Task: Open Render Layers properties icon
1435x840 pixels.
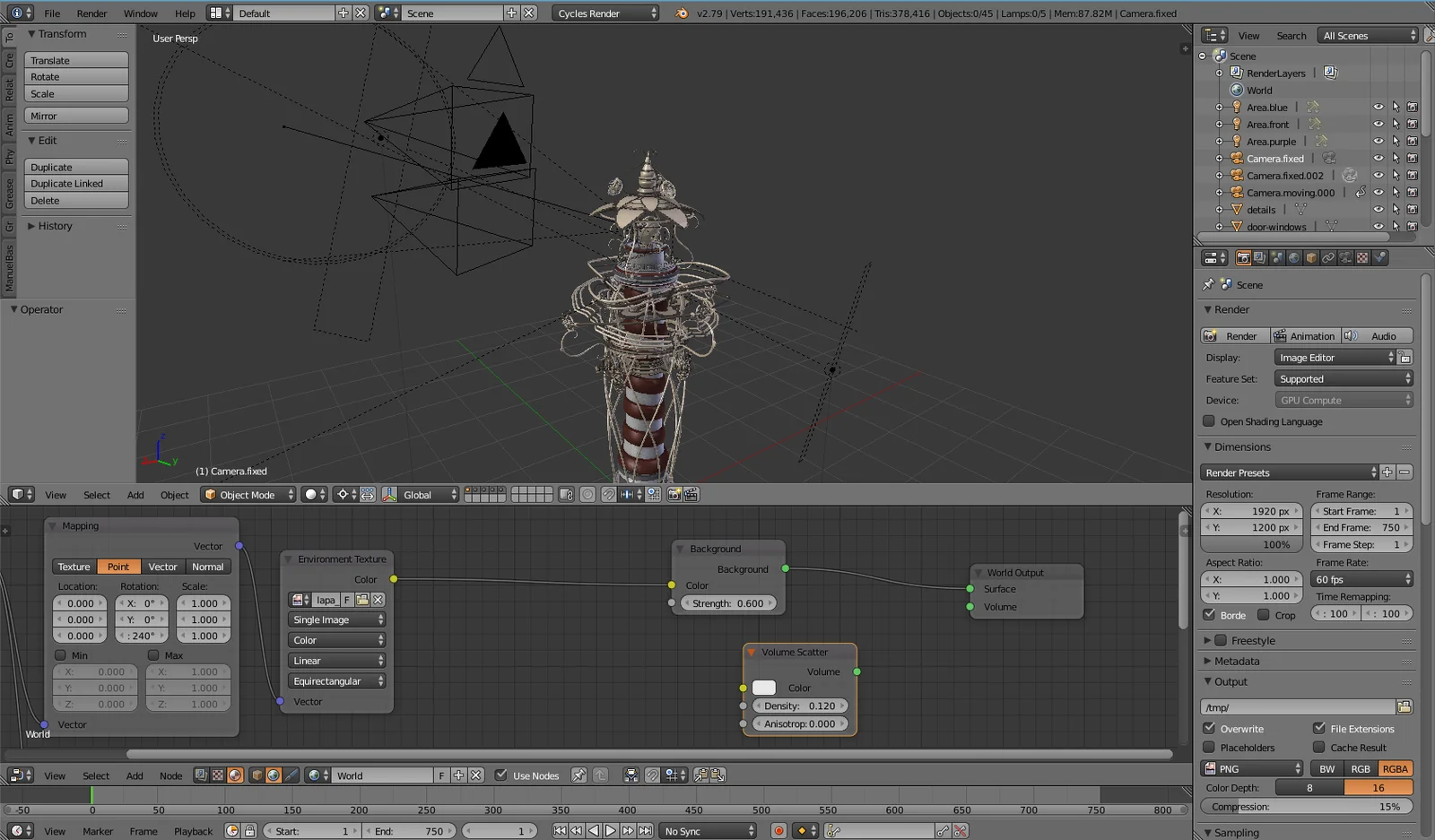Action: (1260, 257)
